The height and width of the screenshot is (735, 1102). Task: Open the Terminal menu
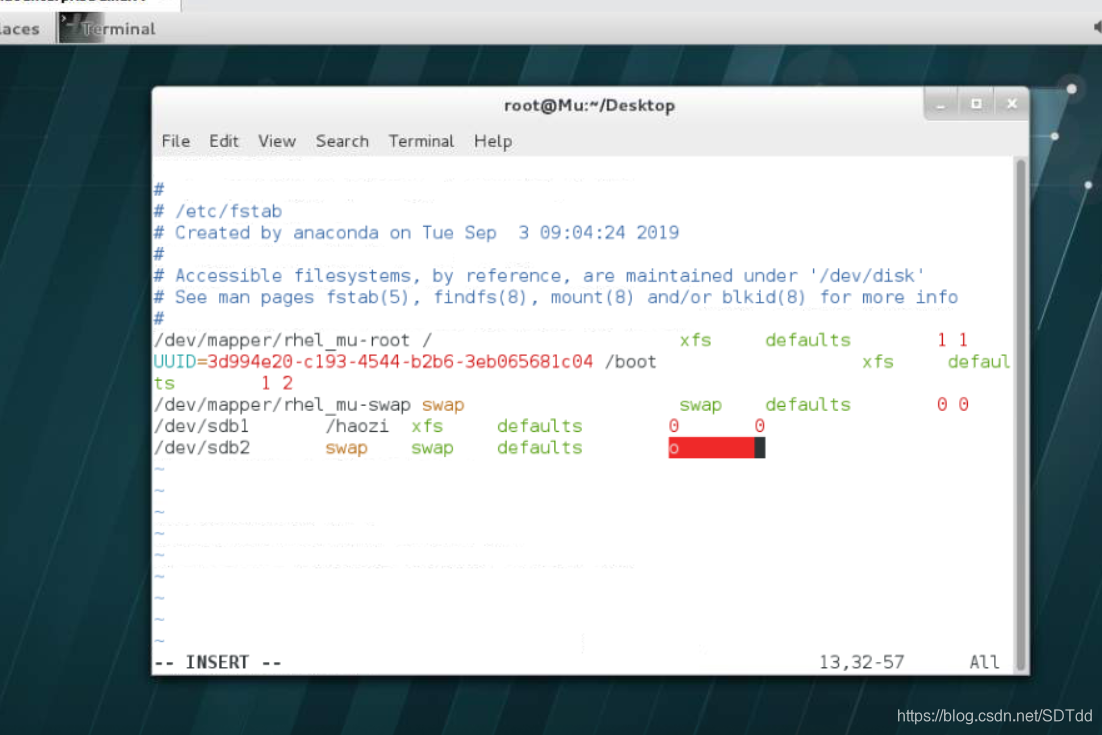pos(421,141)
